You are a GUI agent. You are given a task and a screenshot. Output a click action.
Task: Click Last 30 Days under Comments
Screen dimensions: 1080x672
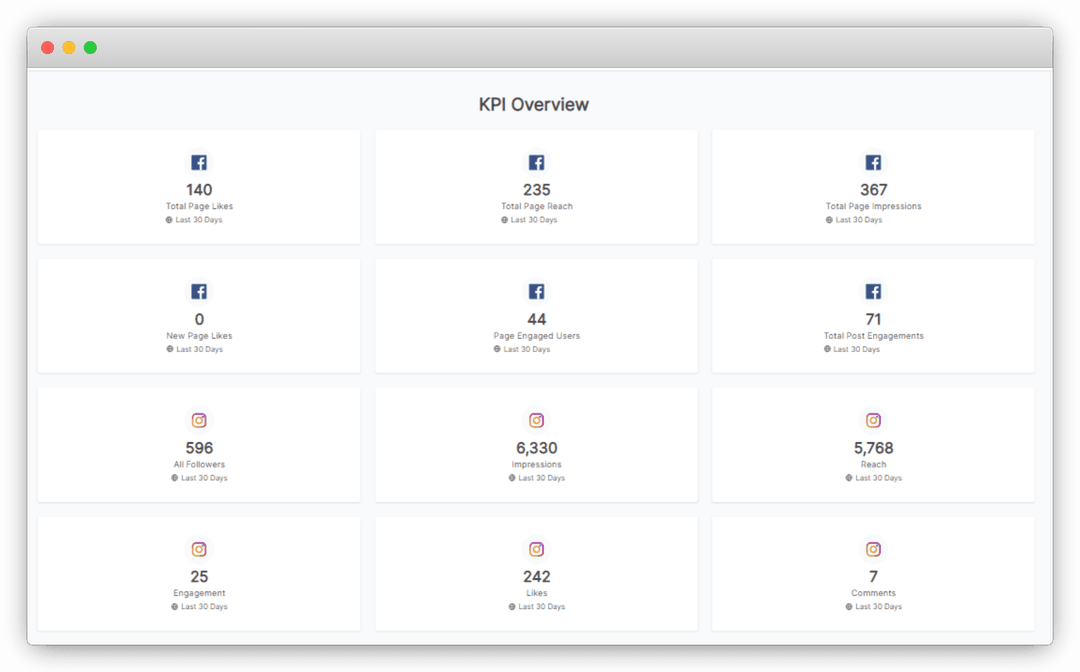[x=878, y=607]
